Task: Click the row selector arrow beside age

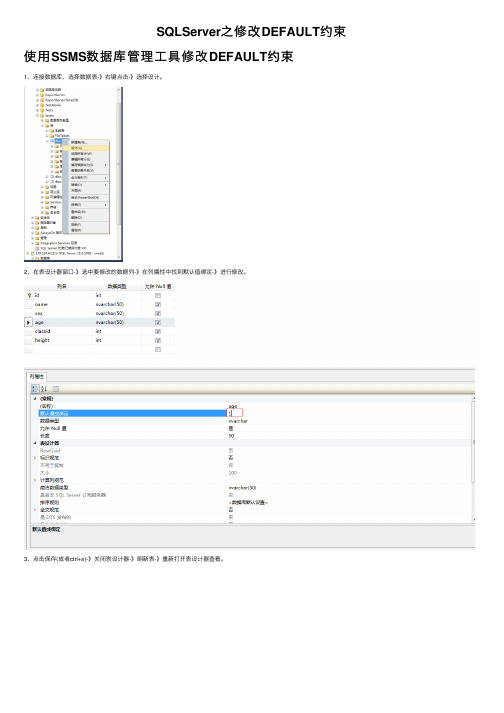Action: 28,322
